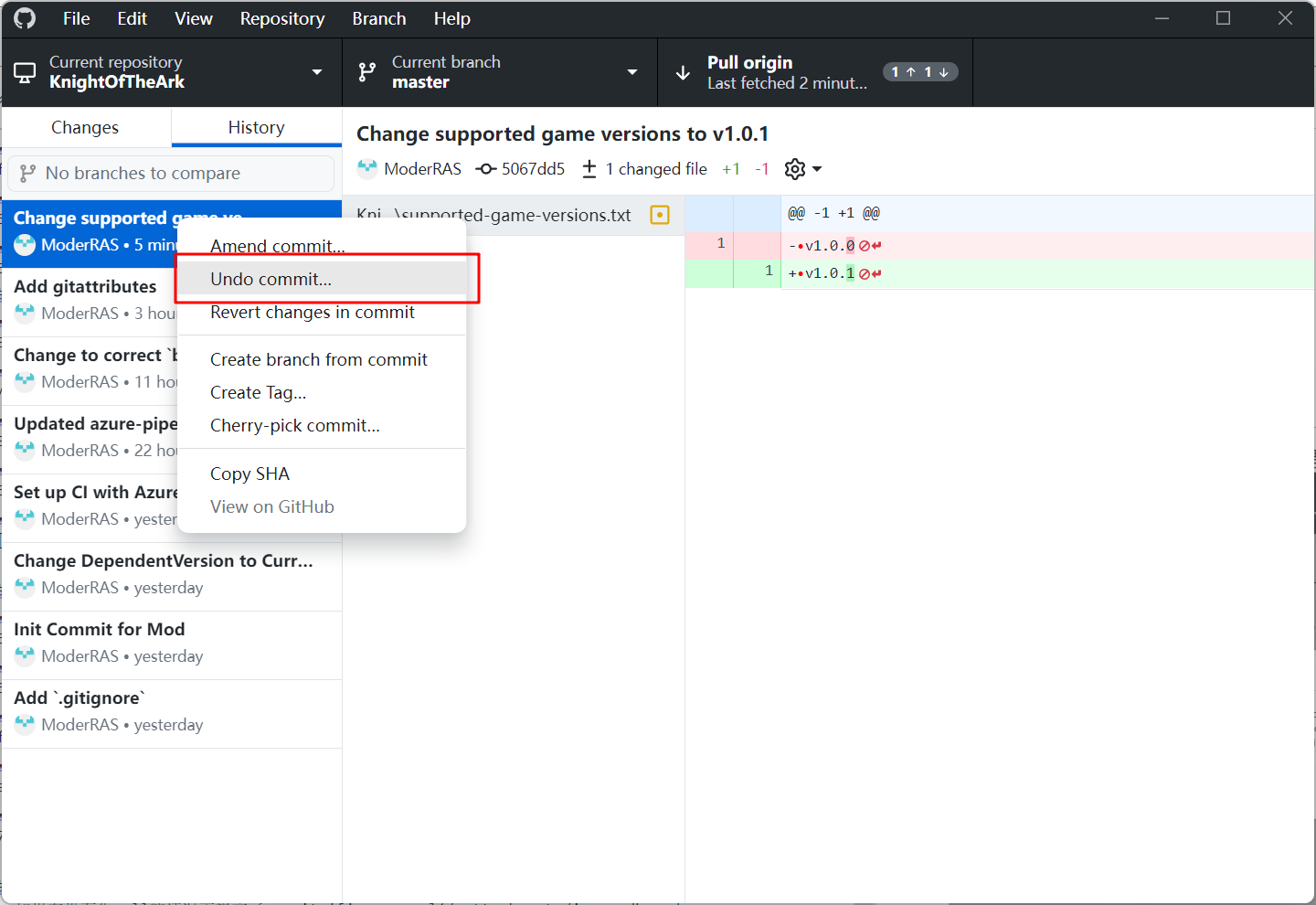Open the Repository menu
Screen dimensions: 1316x905
pyautogui.click(x=281, y=18)
